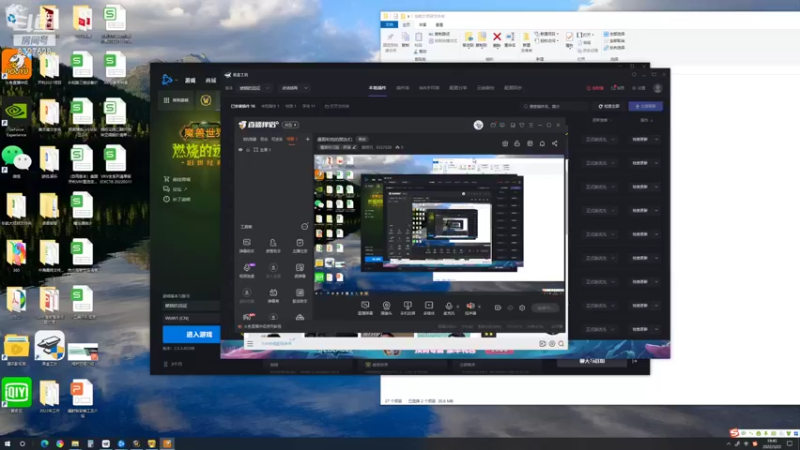Open GeForce Experience desktop icon

click(16, 117)
